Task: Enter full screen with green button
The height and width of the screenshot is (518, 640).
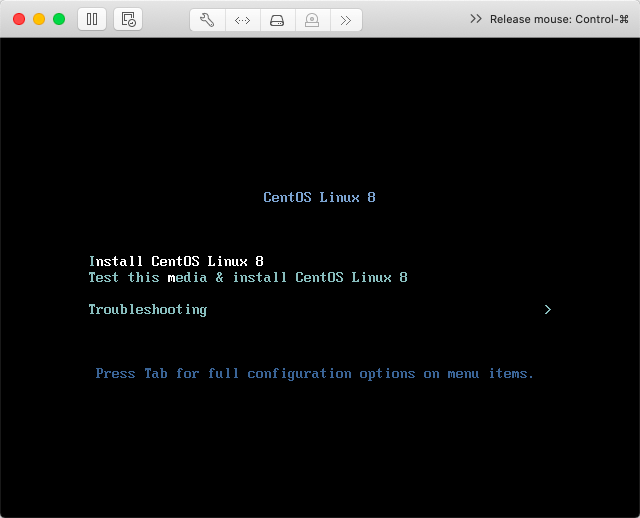Action: coord(59,19)
